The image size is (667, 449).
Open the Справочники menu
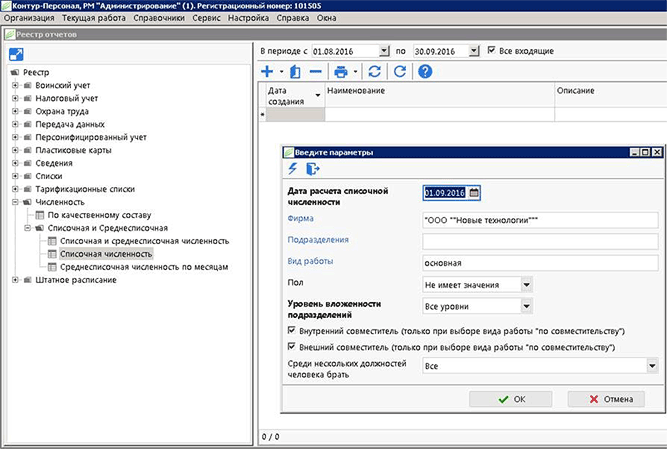[159, 18]
